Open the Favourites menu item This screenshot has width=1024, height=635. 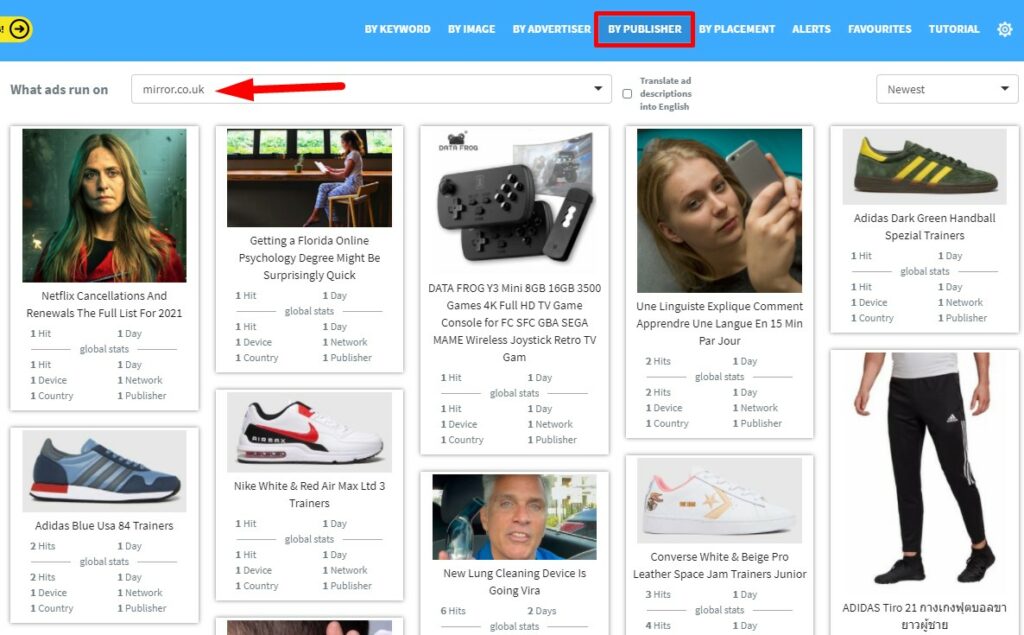(x=879, y=29)
